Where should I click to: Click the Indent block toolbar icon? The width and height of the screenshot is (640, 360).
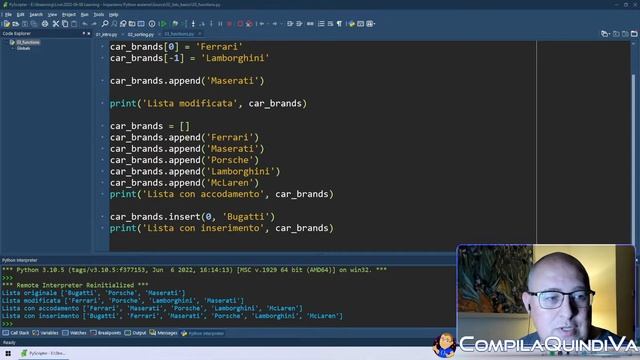click(290, 24)
